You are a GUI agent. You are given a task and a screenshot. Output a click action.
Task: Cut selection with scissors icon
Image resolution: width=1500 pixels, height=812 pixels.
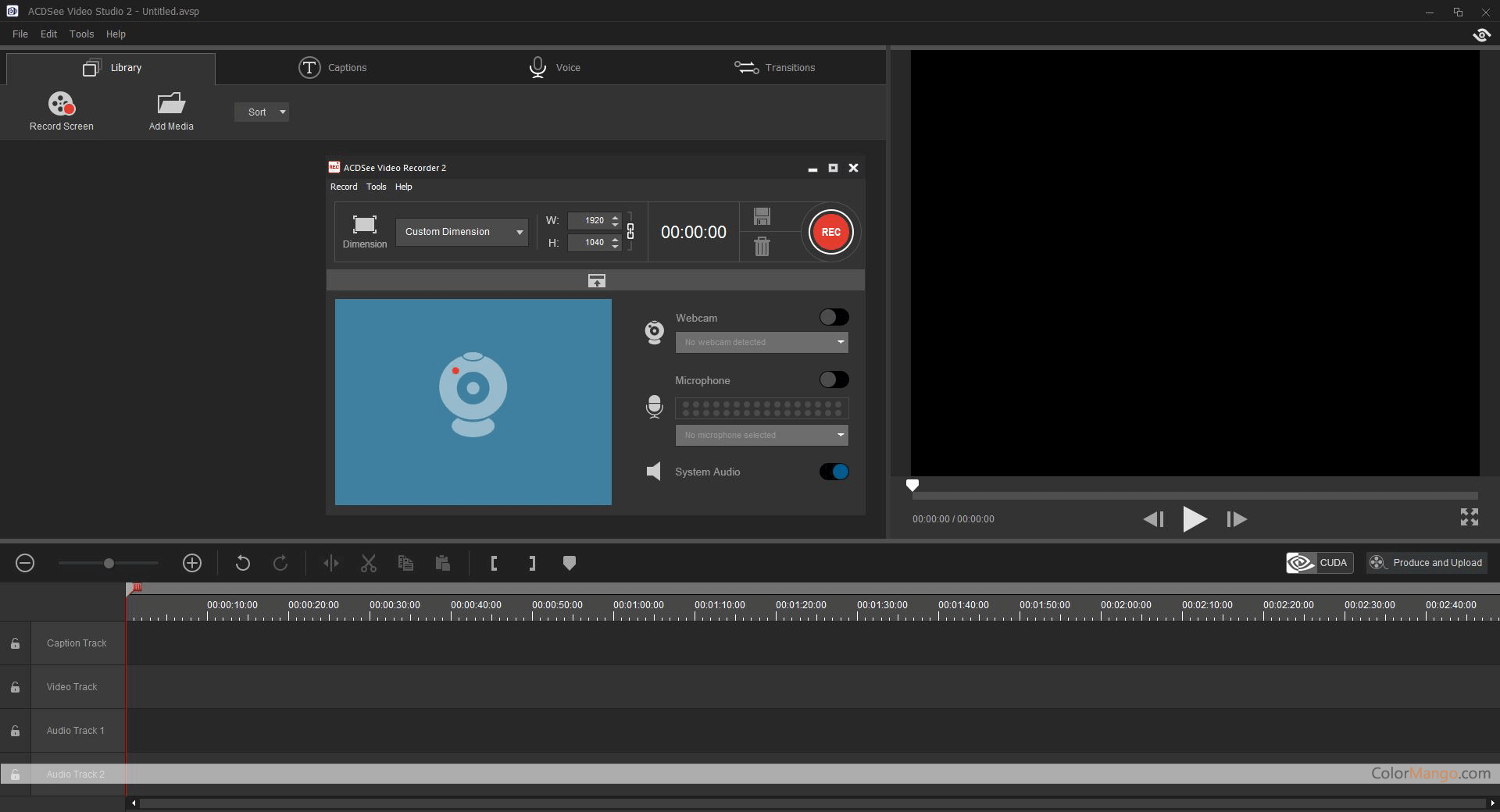(369, 563)
